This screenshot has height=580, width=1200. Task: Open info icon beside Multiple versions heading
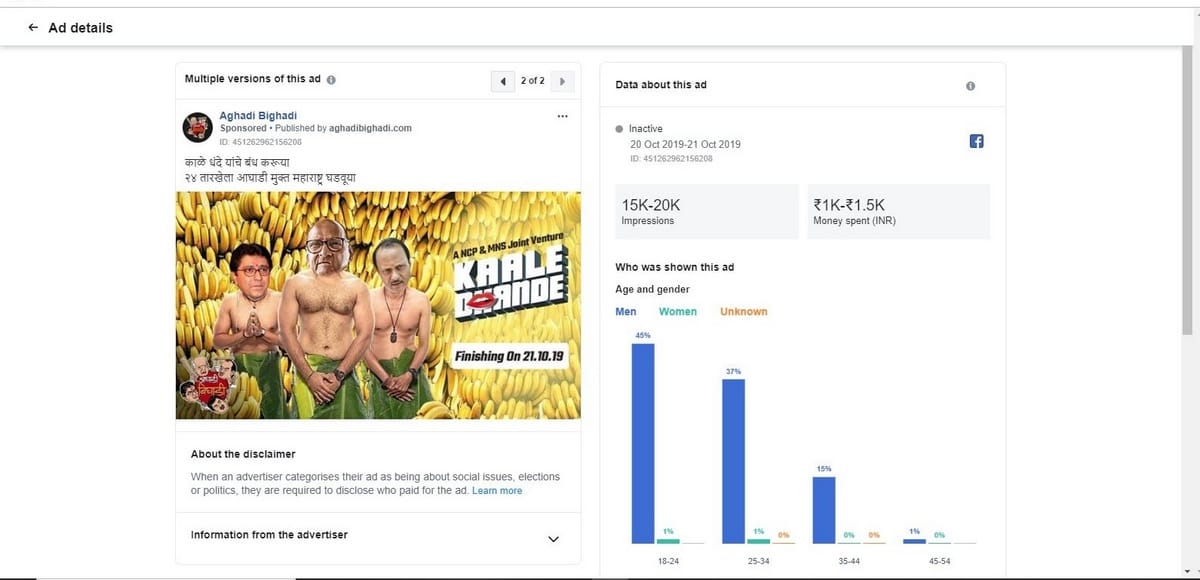point(331,80)
